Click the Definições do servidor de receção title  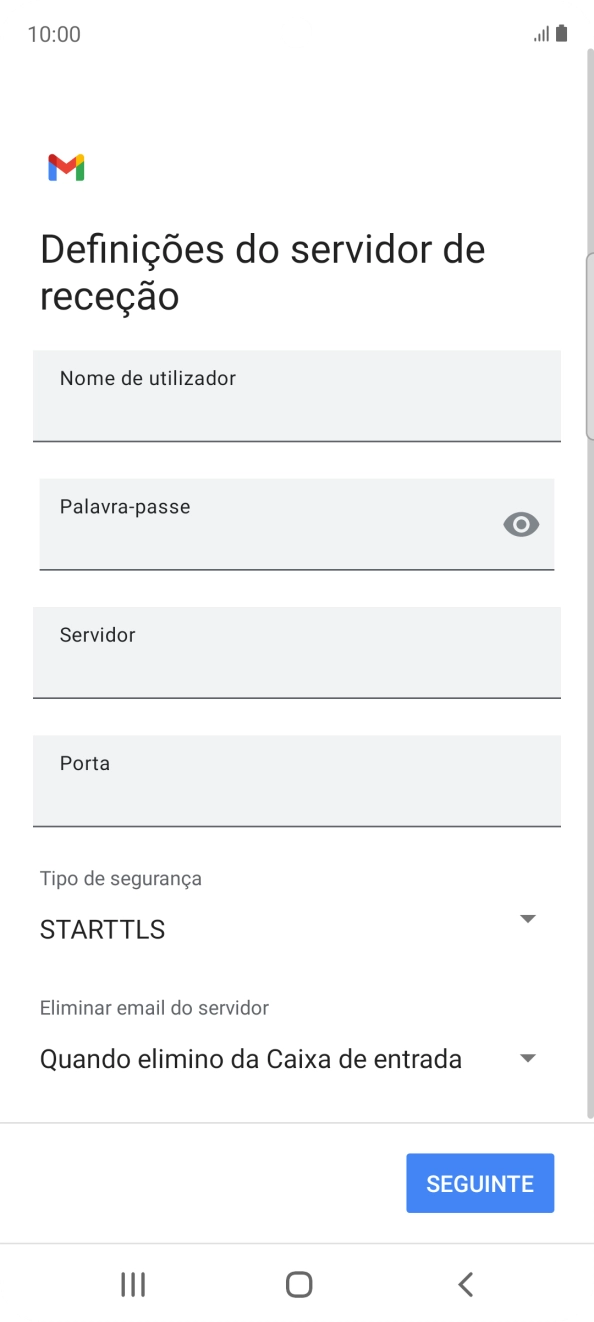pos(261,271)
